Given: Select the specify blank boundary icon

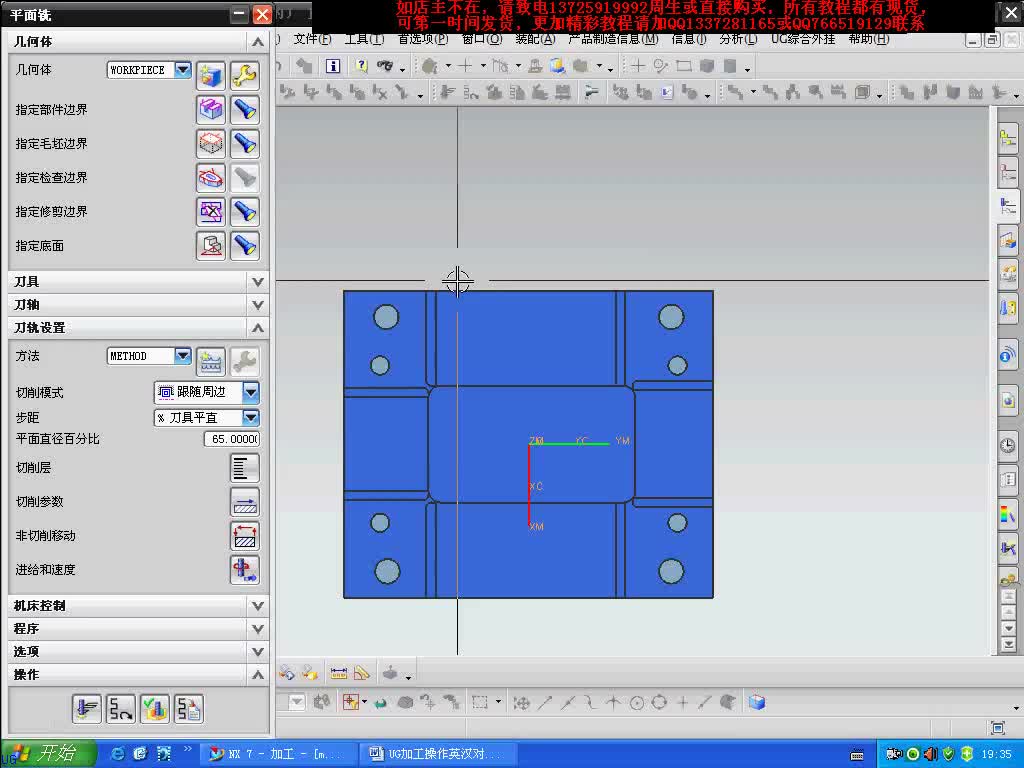Looking at the screenshot, I should coord(210,144).
